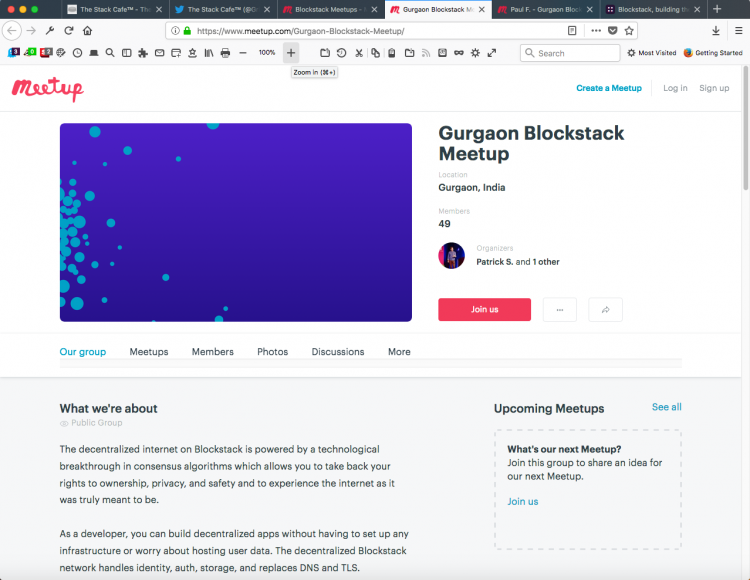The width and height of the screenshot is (750, 580).
Task: Click Join us link in Upcoming Meetups
Action: pos(523,502)
